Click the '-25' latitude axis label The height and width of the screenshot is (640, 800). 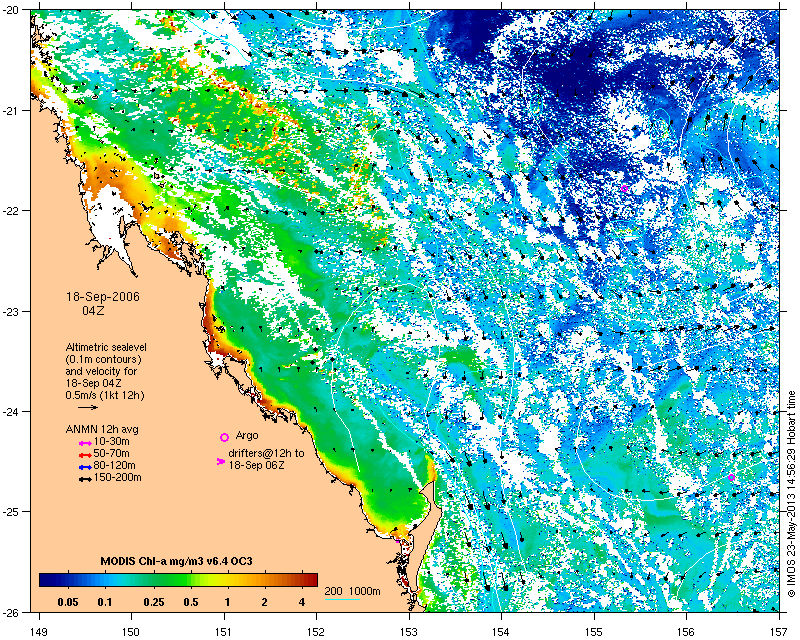click(12, 512)
